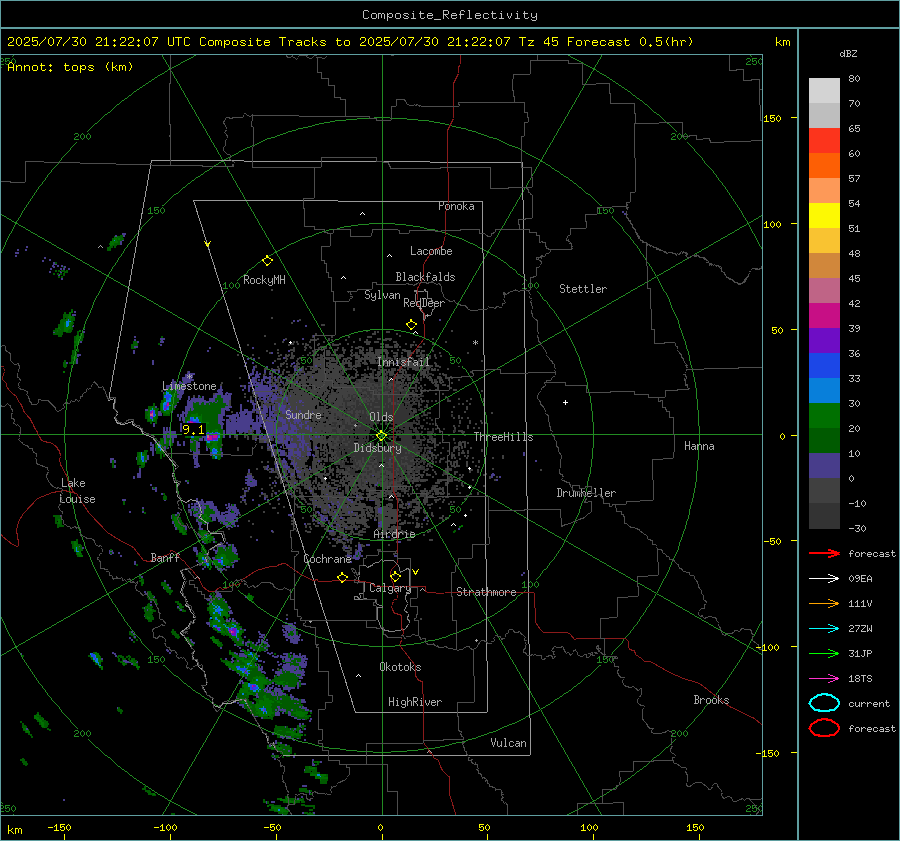Click the red 65-60 dBZ swatch
Image resolution: width=900 pixels, height=841 pixels.
(x=824, y=141)
